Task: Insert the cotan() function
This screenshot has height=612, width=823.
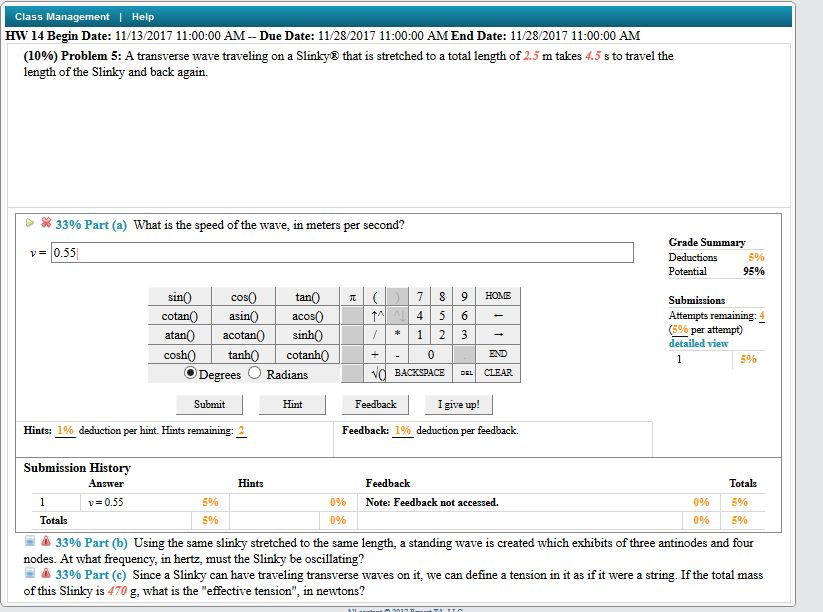Action: (x=180, y=316)
